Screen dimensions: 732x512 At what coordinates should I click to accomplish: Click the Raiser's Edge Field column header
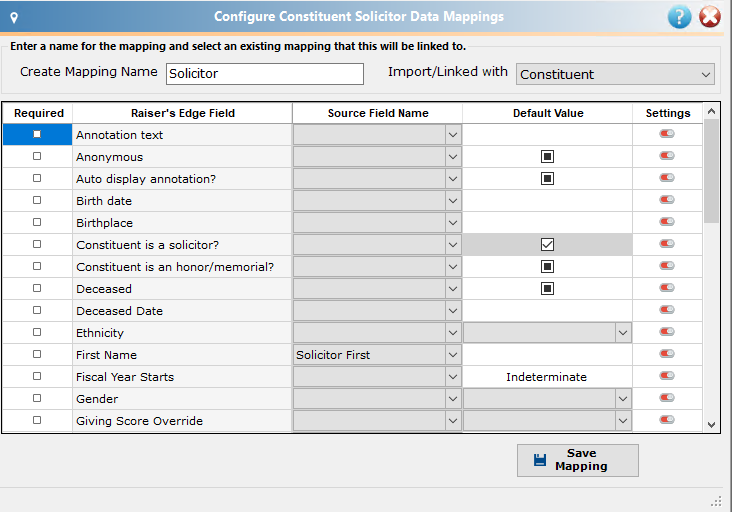click(x=183, y=113)
